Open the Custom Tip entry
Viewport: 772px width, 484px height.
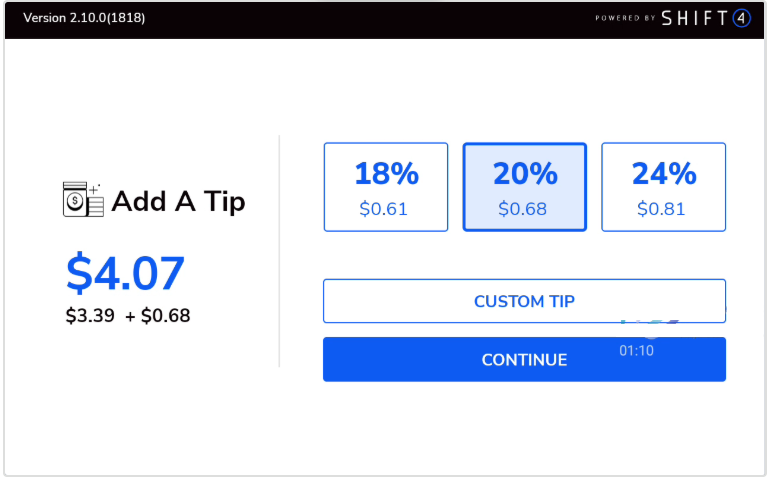[x=524, y=301]
